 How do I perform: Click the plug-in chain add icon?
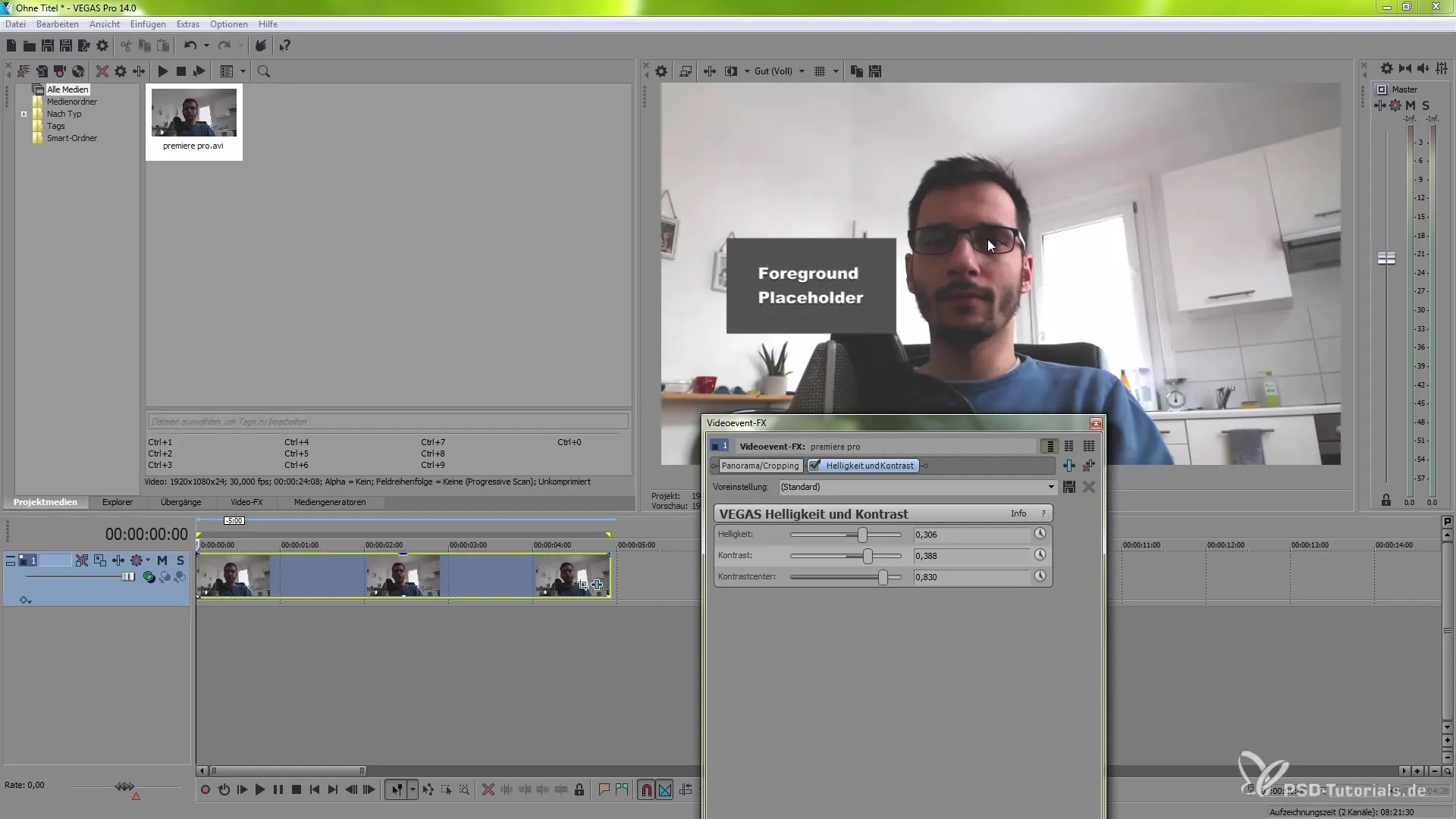(1068, 466)
